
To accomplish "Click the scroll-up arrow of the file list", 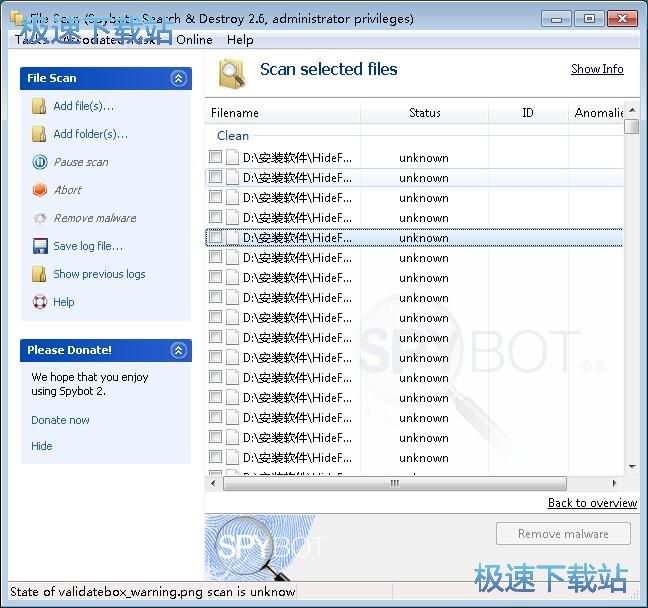I will click(x=632, y=110).
